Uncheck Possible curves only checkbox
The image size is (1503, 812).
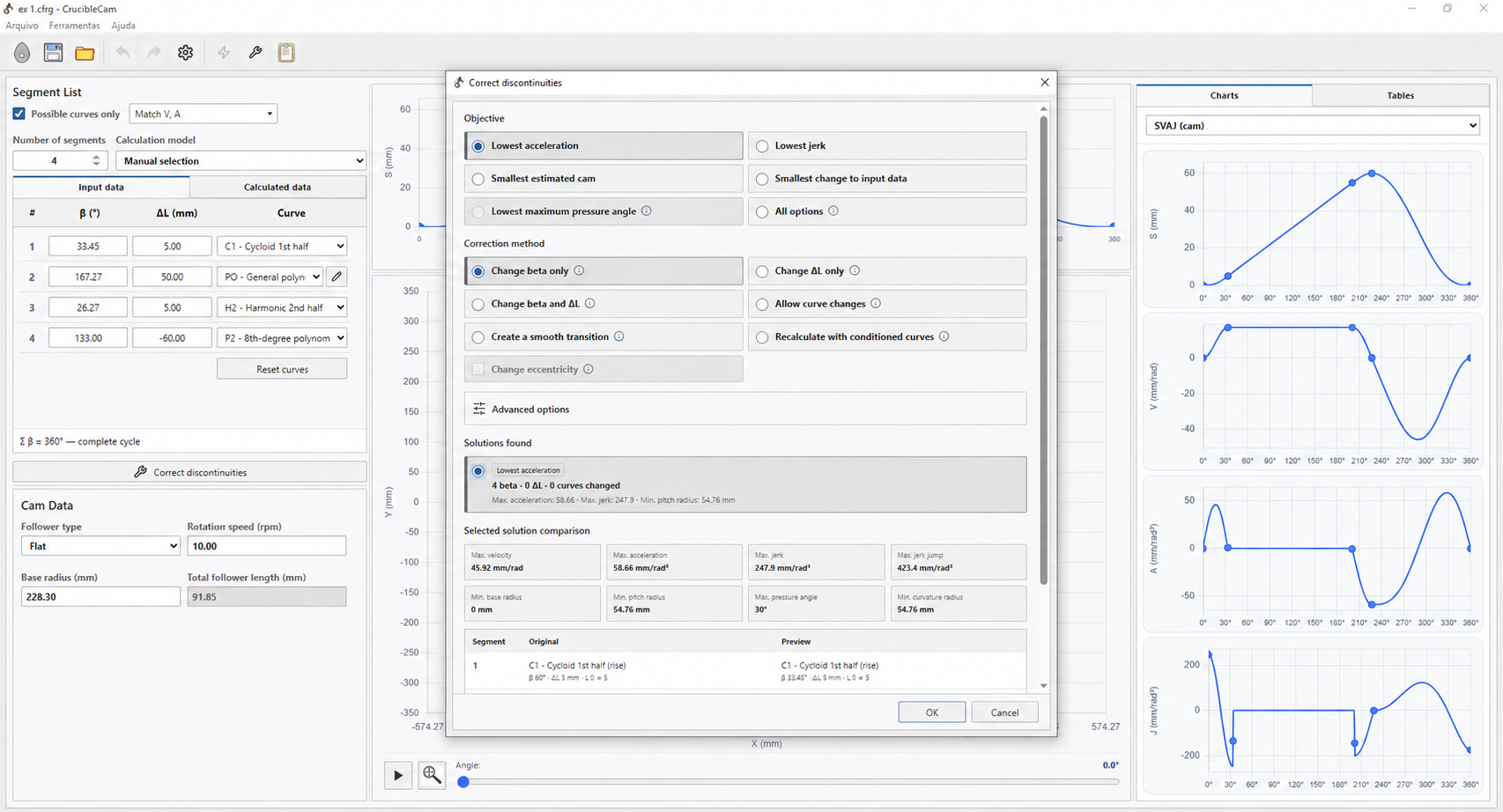(19, 114)
